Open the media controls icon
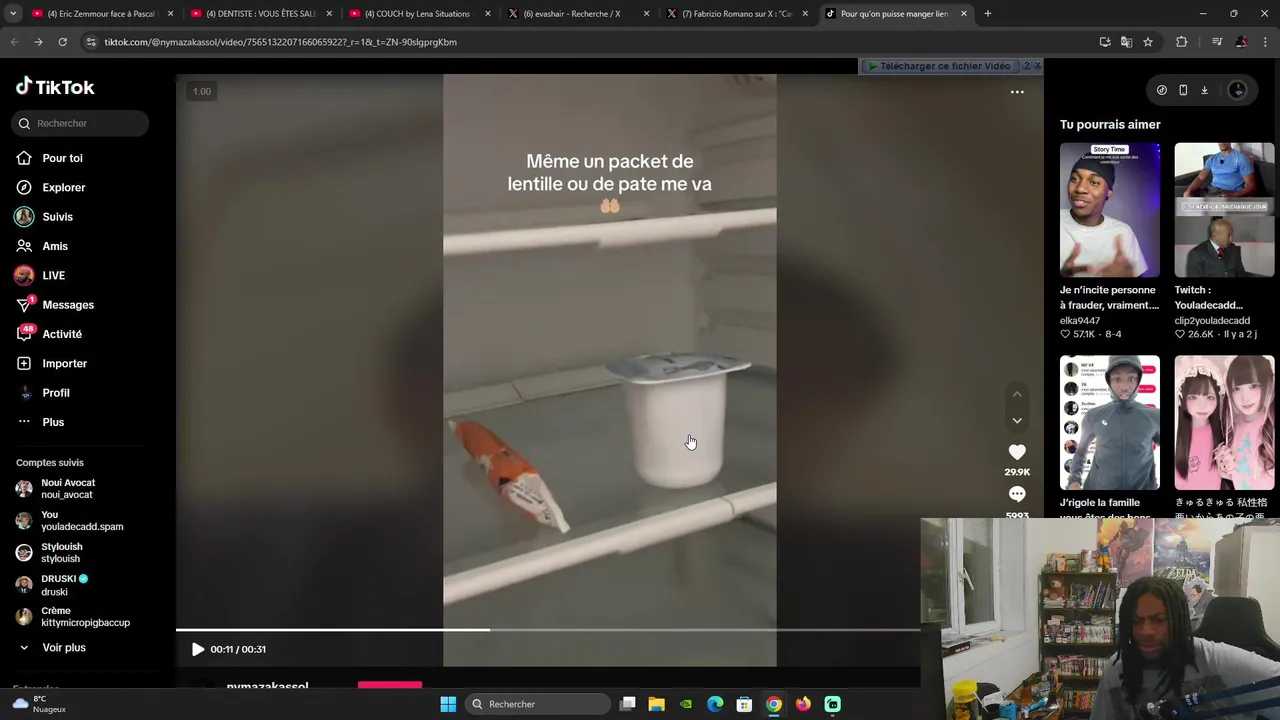The image size is (1280, 720). [1216, 42]
